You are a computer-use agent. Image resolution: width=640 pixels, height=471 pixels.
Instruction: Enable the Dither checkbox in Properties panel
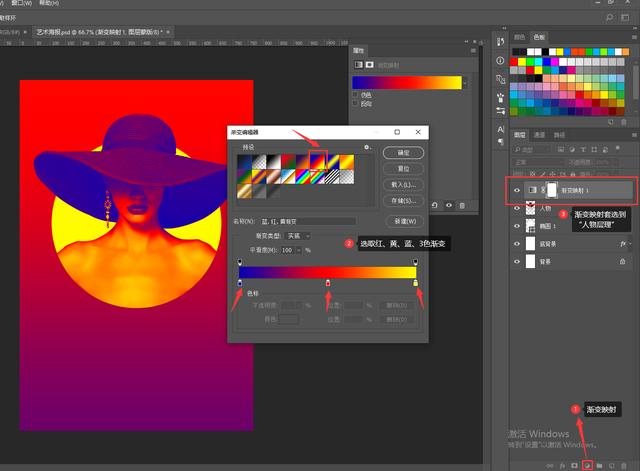[x=355, y=95]
